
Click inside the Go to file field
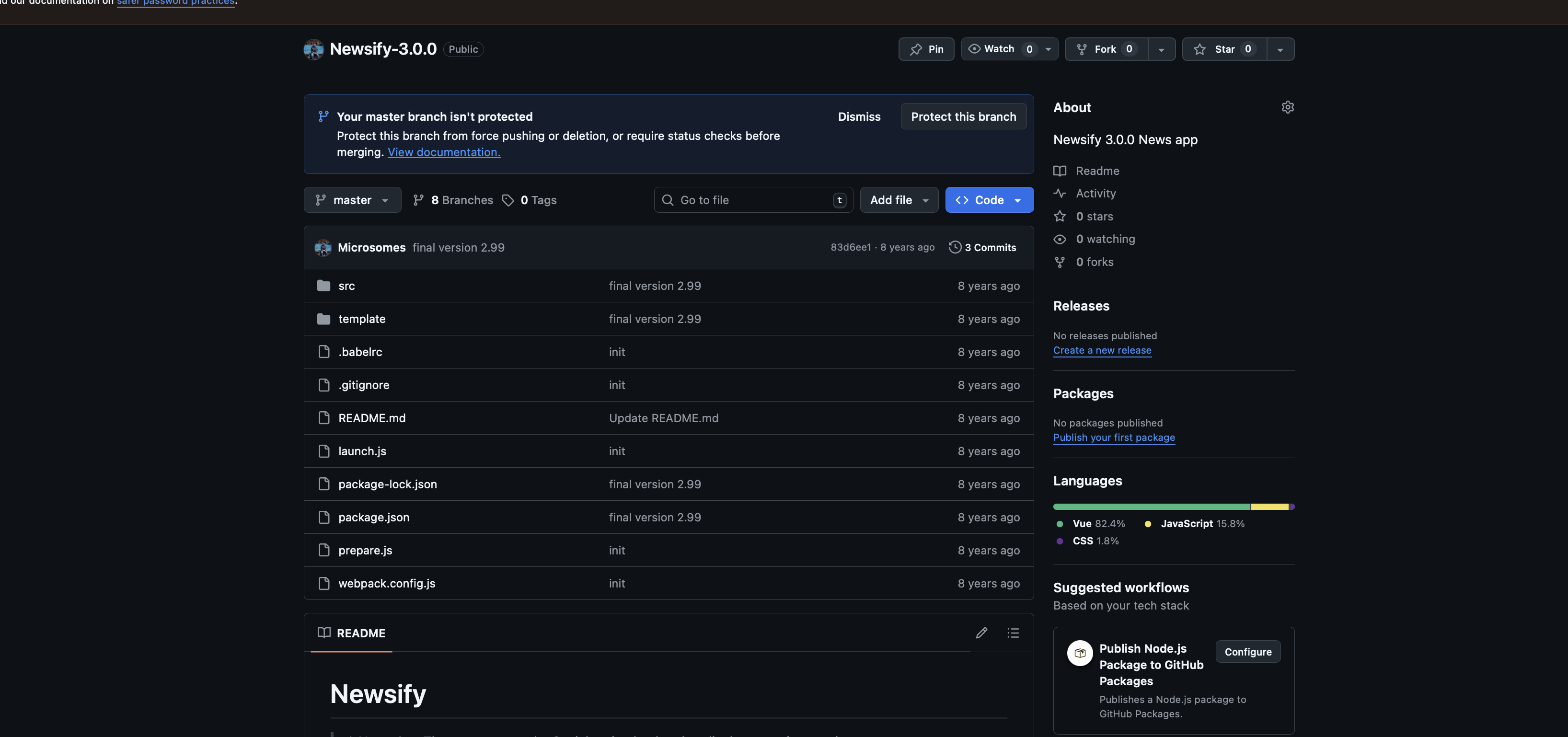coord(752,200)
